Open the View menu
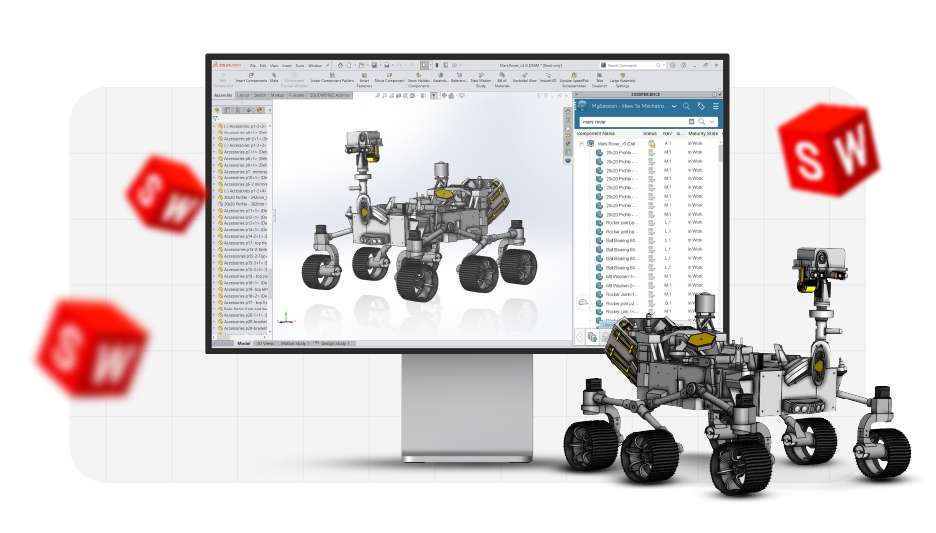 274,66
